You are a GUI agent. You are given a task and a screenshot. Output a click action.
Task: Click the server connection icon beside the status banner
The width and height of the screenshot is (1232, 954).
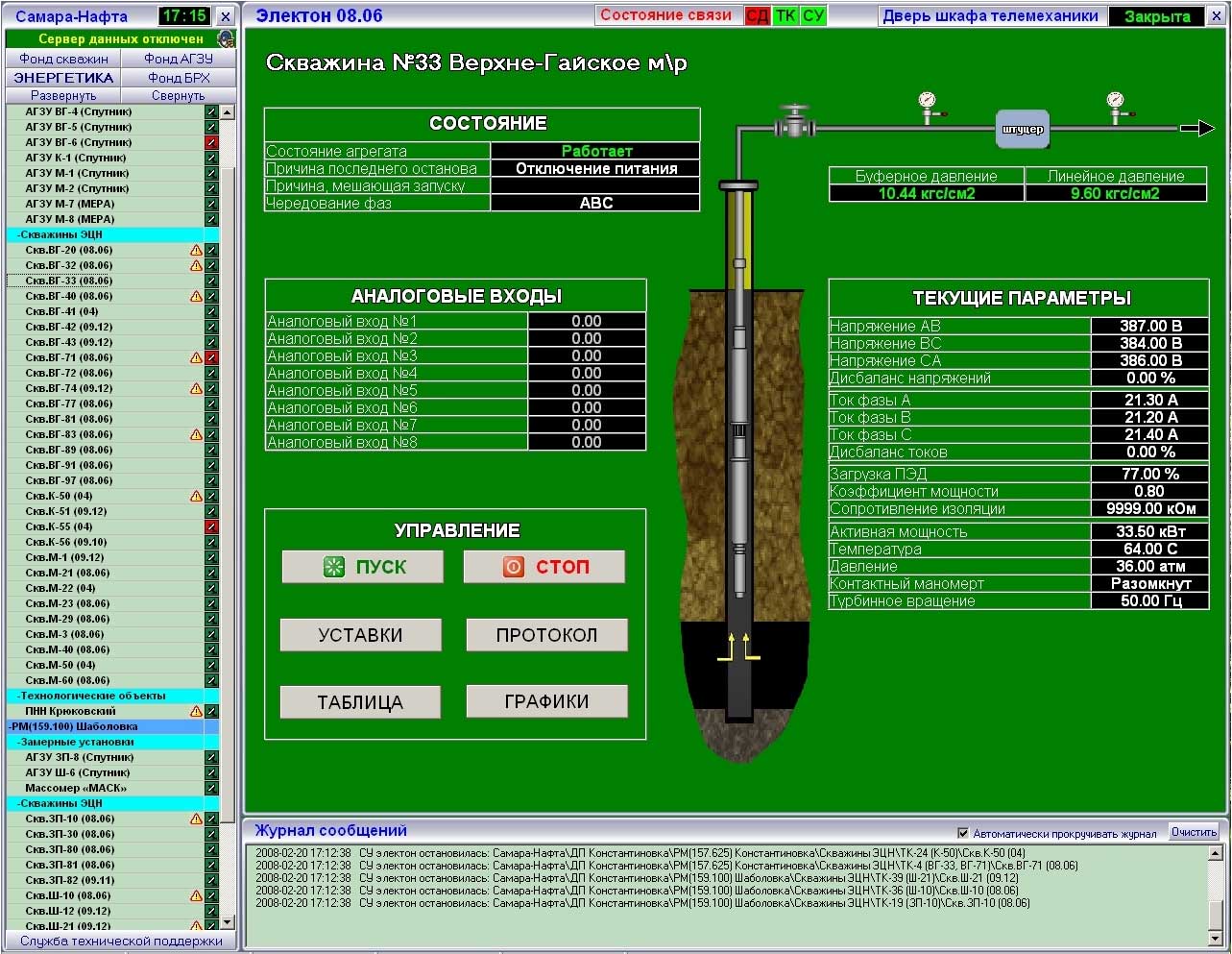[x=226, y=39]
